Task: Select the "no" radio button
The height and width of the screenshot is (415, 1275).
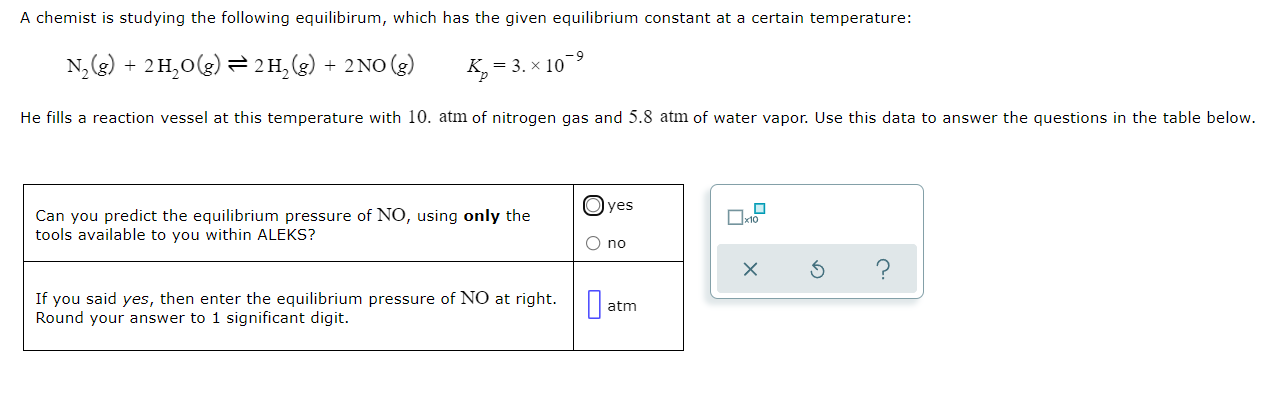Action: (594, 243)
